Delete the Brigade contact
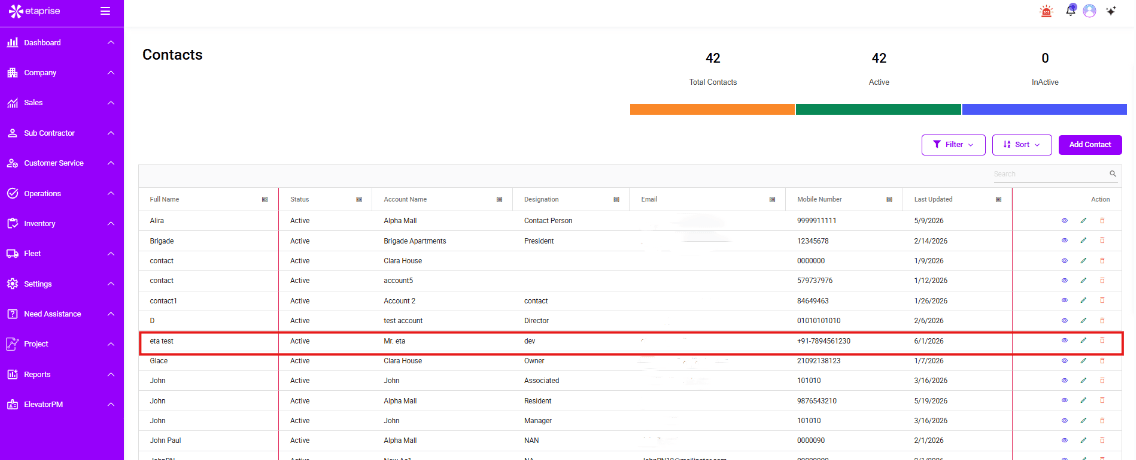 tap(1102, 241)
